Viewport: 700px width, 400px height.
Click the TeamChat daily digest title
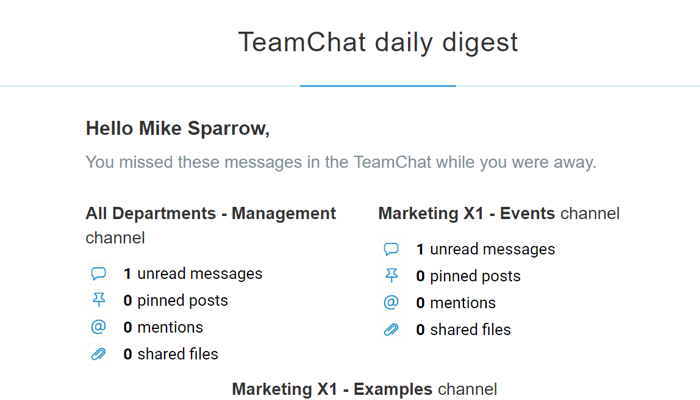click(x=378, y=42)
